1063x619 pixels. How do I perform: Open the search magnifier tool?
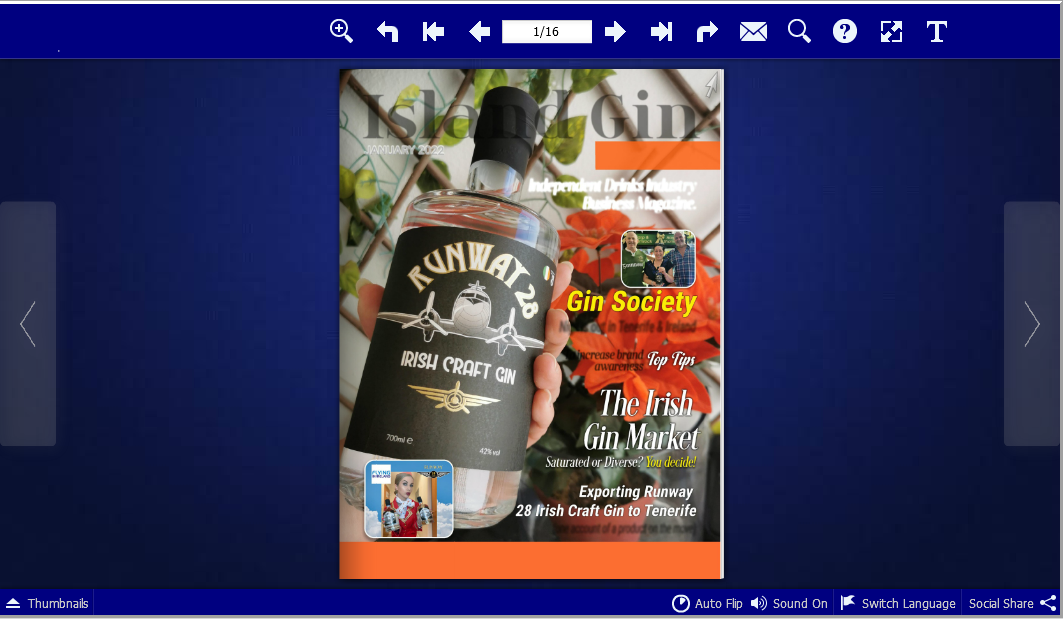tap(799, 31)
